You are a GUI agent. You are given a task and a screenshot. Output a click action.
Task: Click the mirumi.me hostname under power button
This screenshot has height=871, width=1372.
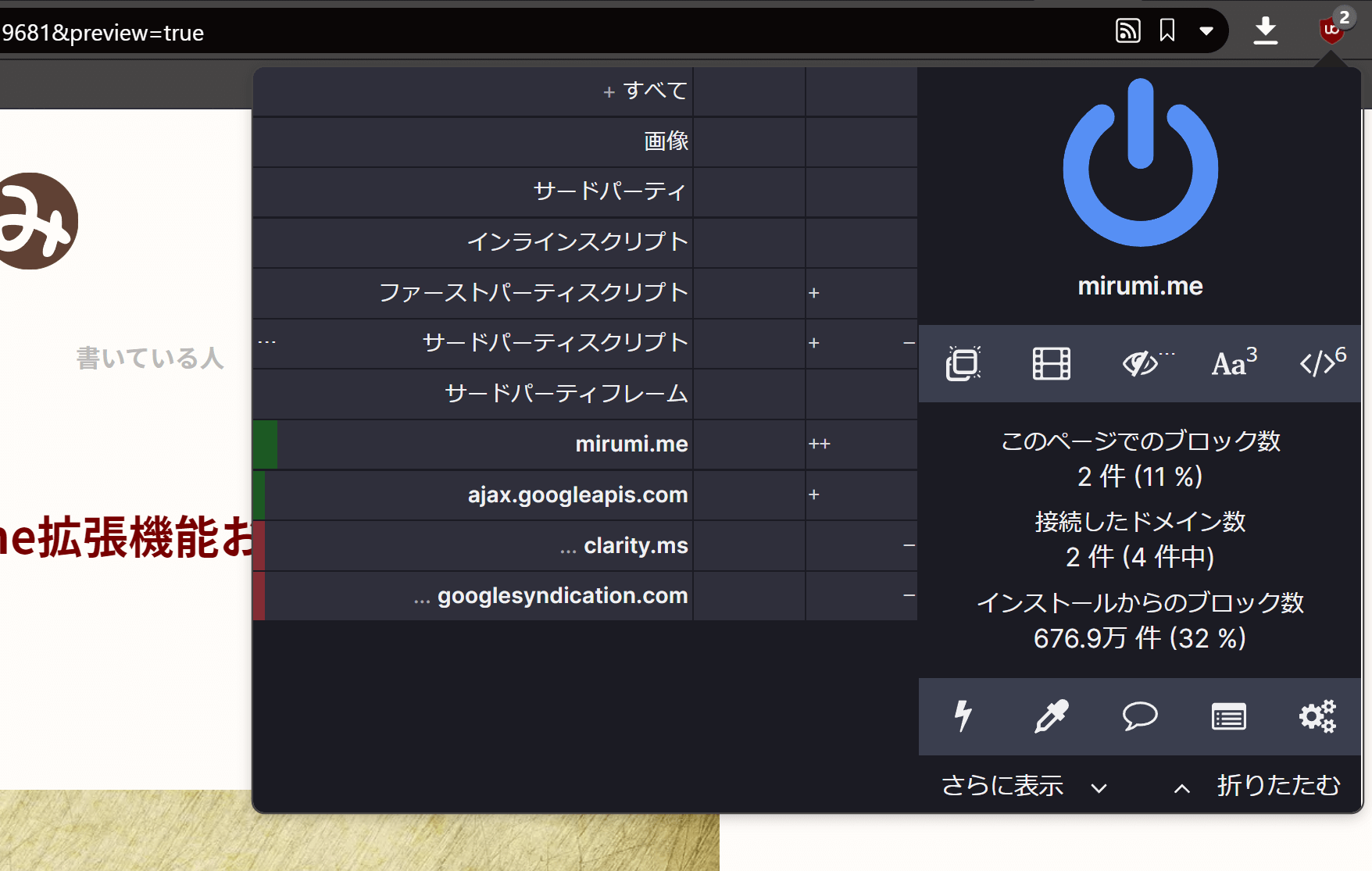1140,286
